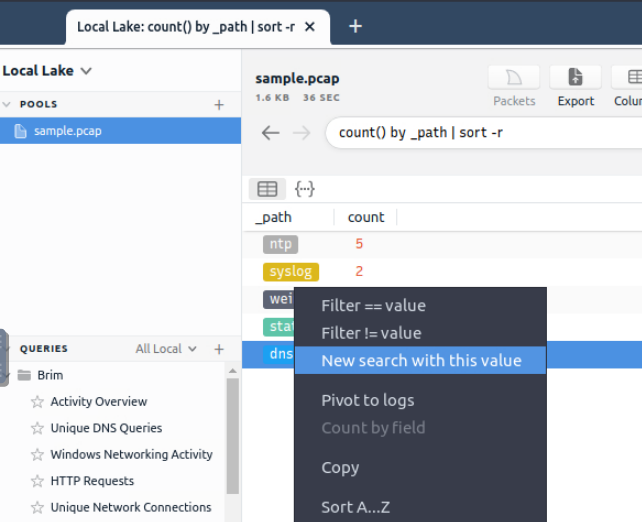642x522 pixels.
Task: Click the Packets shark fin icon
Action: [x=514, y=78]
